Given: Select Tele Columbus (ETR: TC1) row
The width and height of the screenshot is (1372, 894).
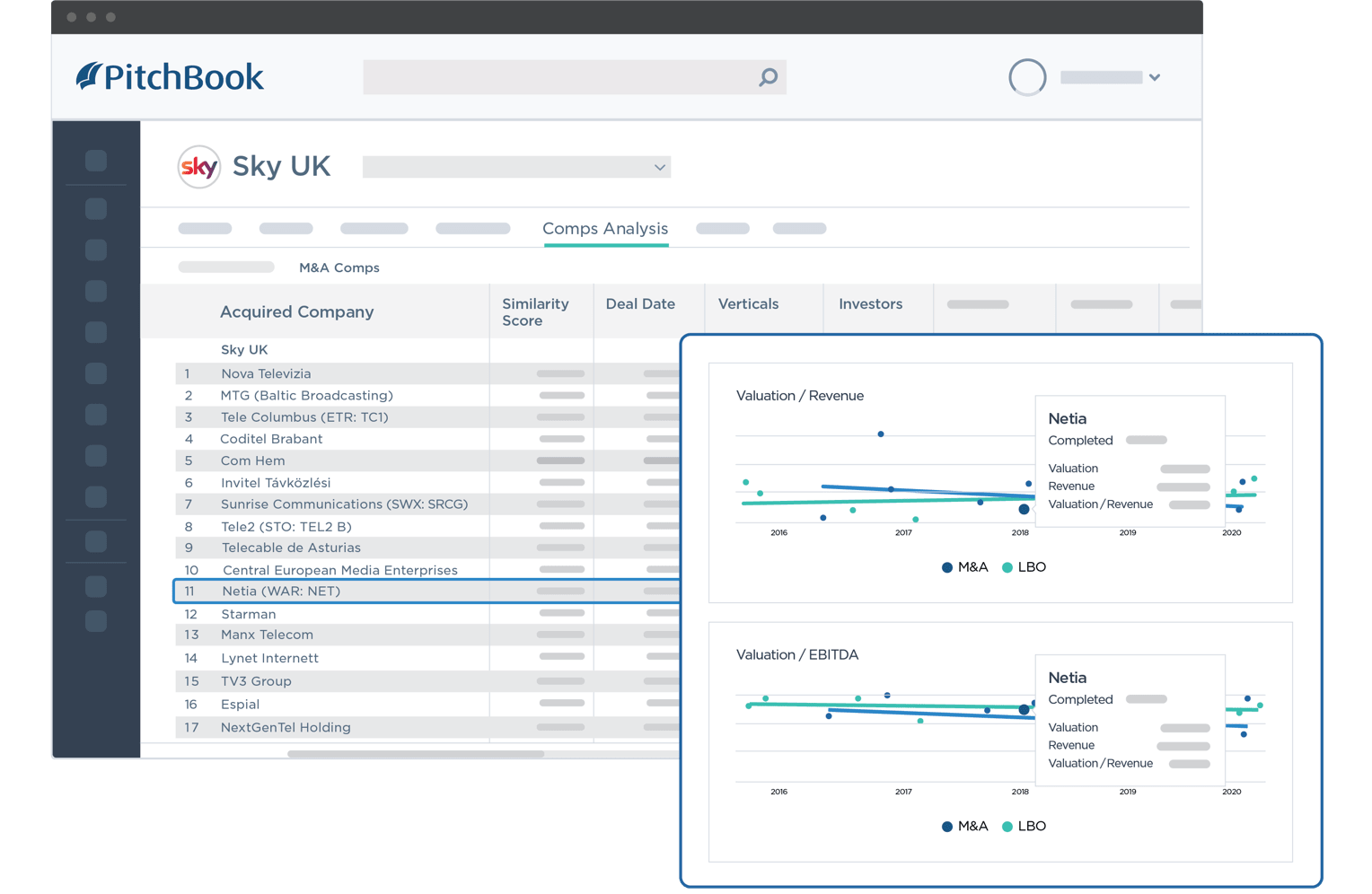Looking at the screenshot, I should tap(427, 416).
